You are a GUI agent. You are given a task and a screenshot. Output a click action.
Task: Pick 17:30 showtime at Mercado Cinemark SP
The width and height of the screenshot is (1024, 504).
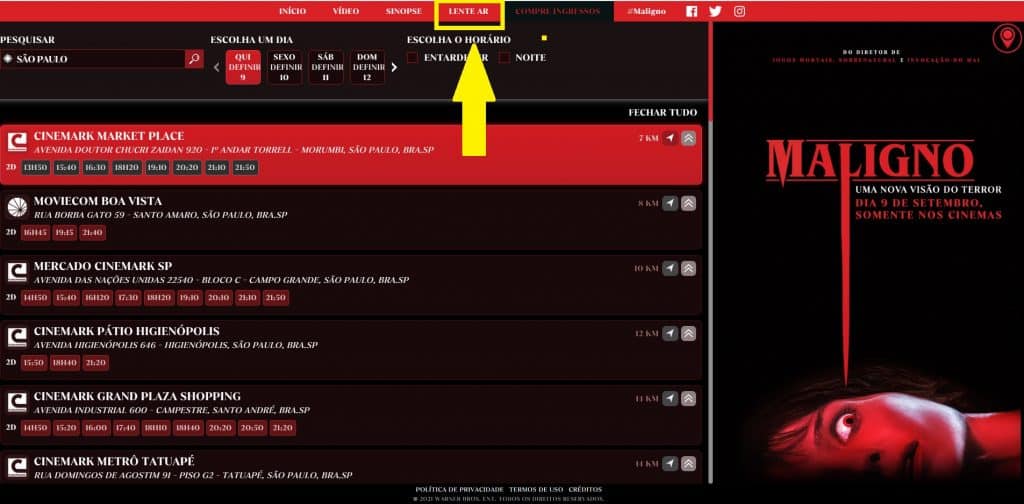128,298
